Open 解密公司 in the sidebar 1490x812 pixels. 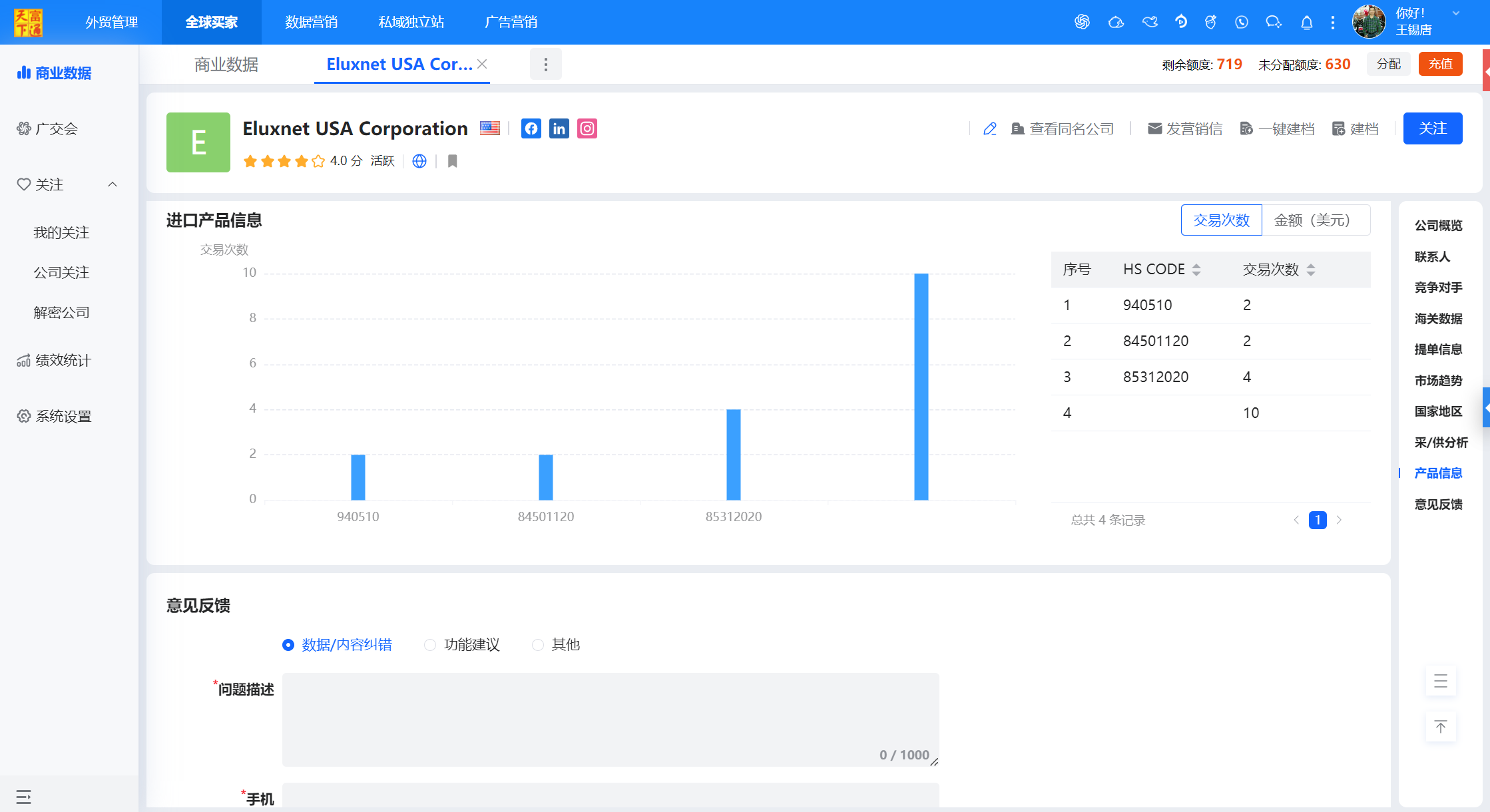61,312
